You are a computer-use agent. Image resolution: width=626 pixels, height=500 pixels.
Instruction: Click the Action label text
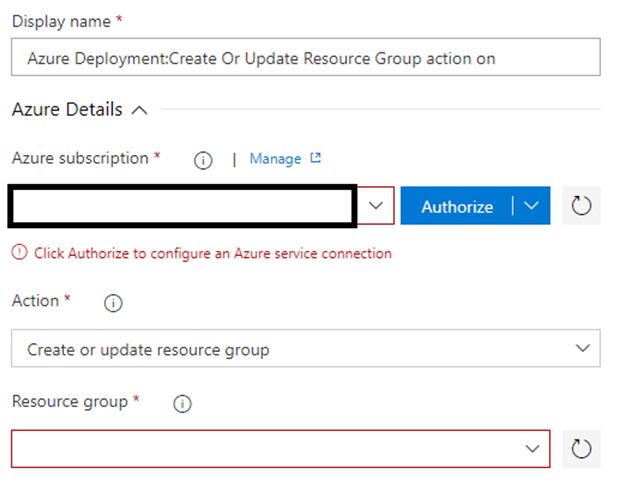(x=35, y=301)
